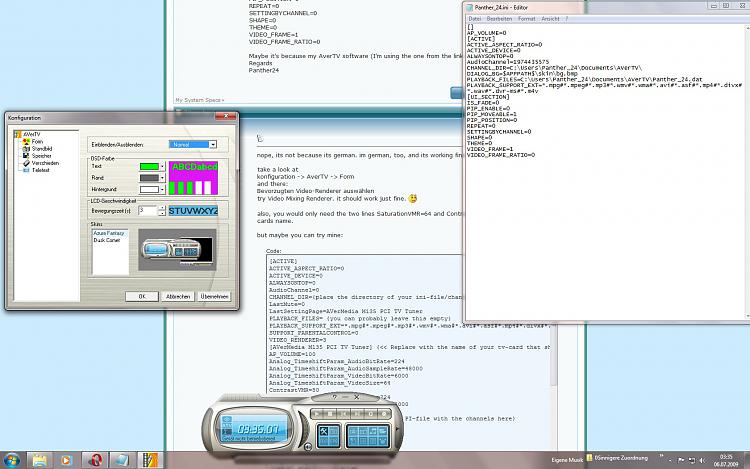Screen dimensions: 750x469
Task: Click the Stop button on AVerTV player
Action: (x=330, y=414)
